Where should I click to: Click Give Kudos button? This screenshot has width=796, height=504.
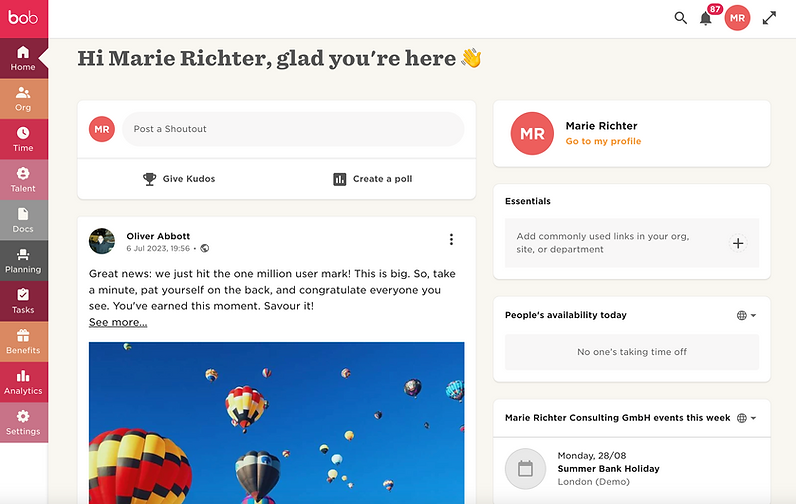179,179
